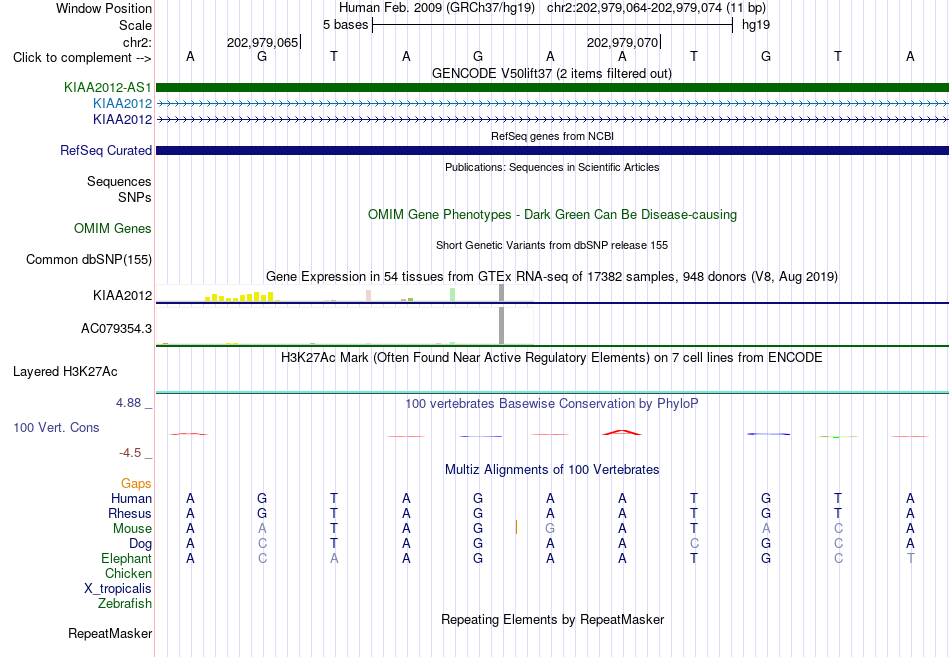Open 'Short Genetic Variants from dbSNP release 155' title

point(552,245)
